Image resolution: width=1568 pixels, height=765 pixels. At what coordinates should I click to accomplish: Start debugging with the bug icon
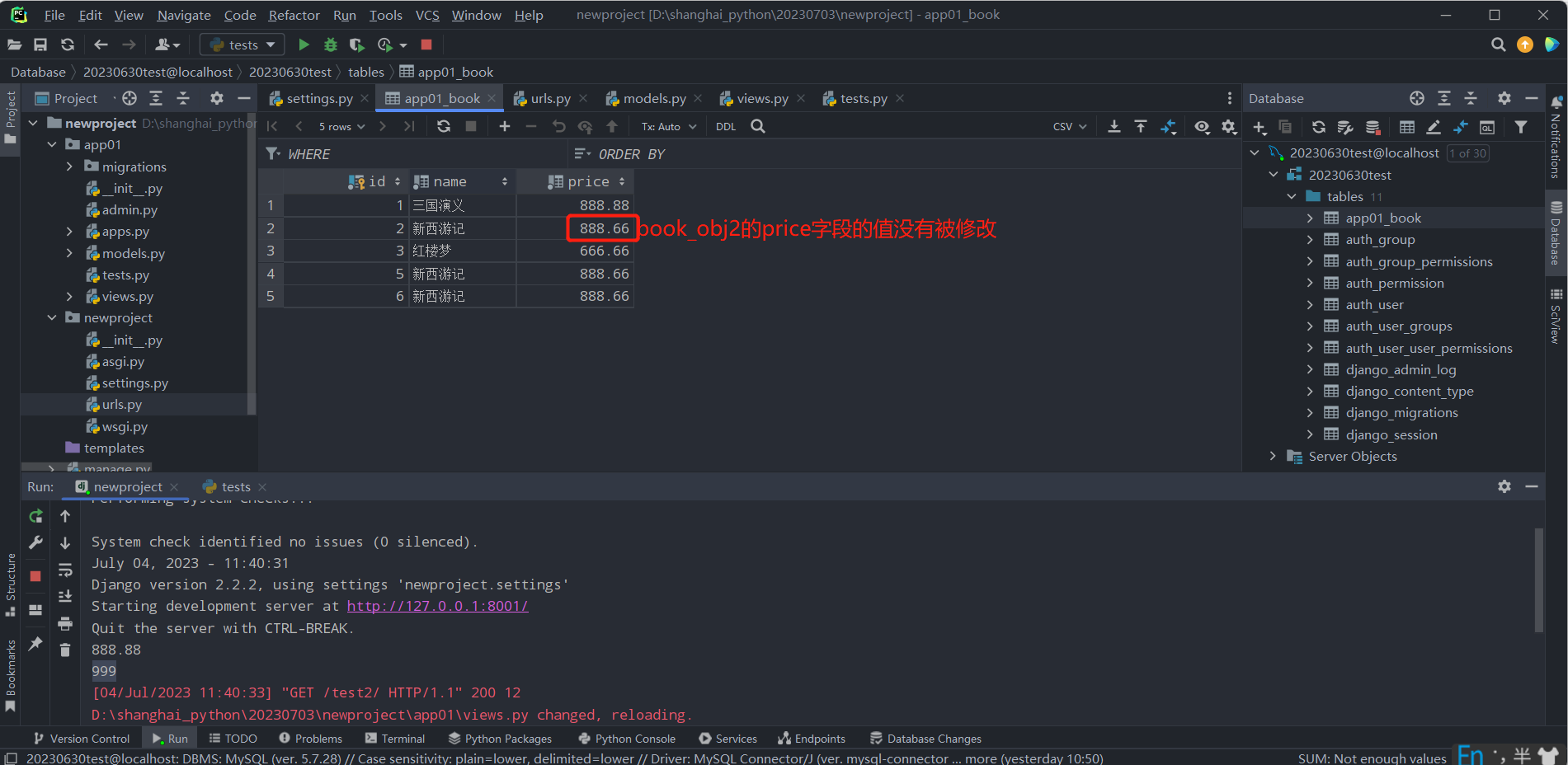pyautogui.click(x=331, y=45)
